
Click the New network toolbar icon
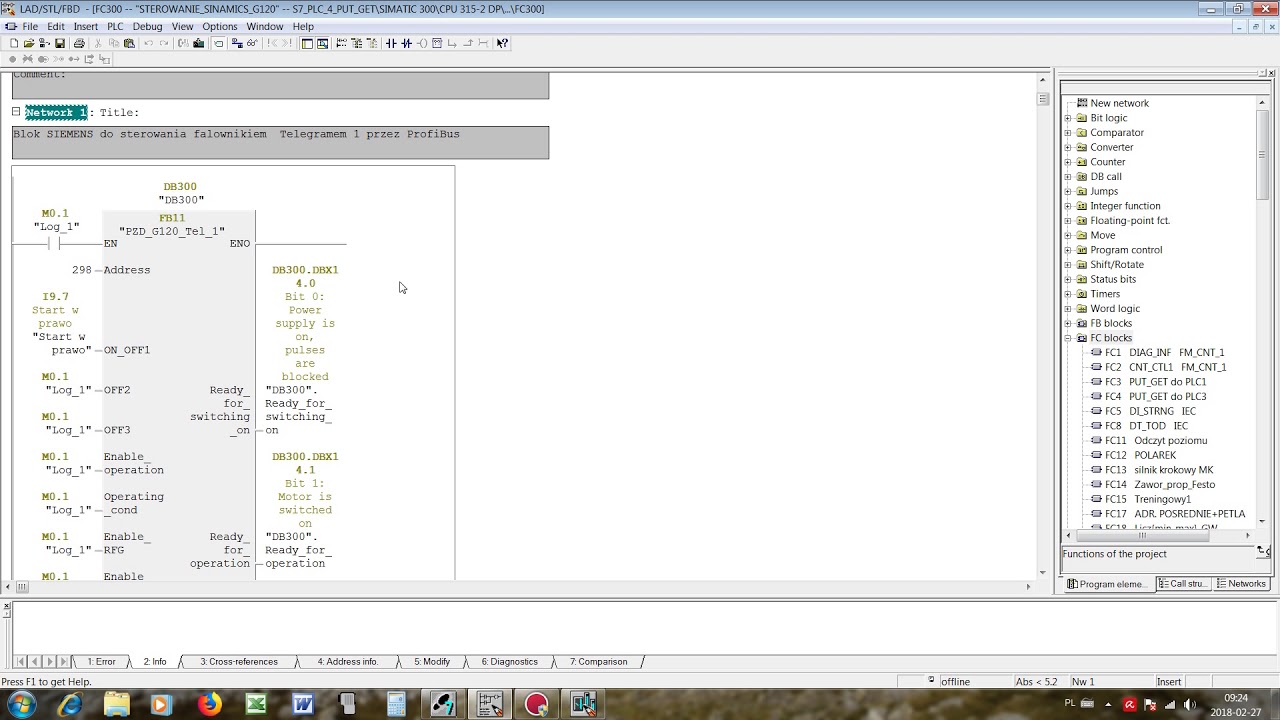coord(341,43)
